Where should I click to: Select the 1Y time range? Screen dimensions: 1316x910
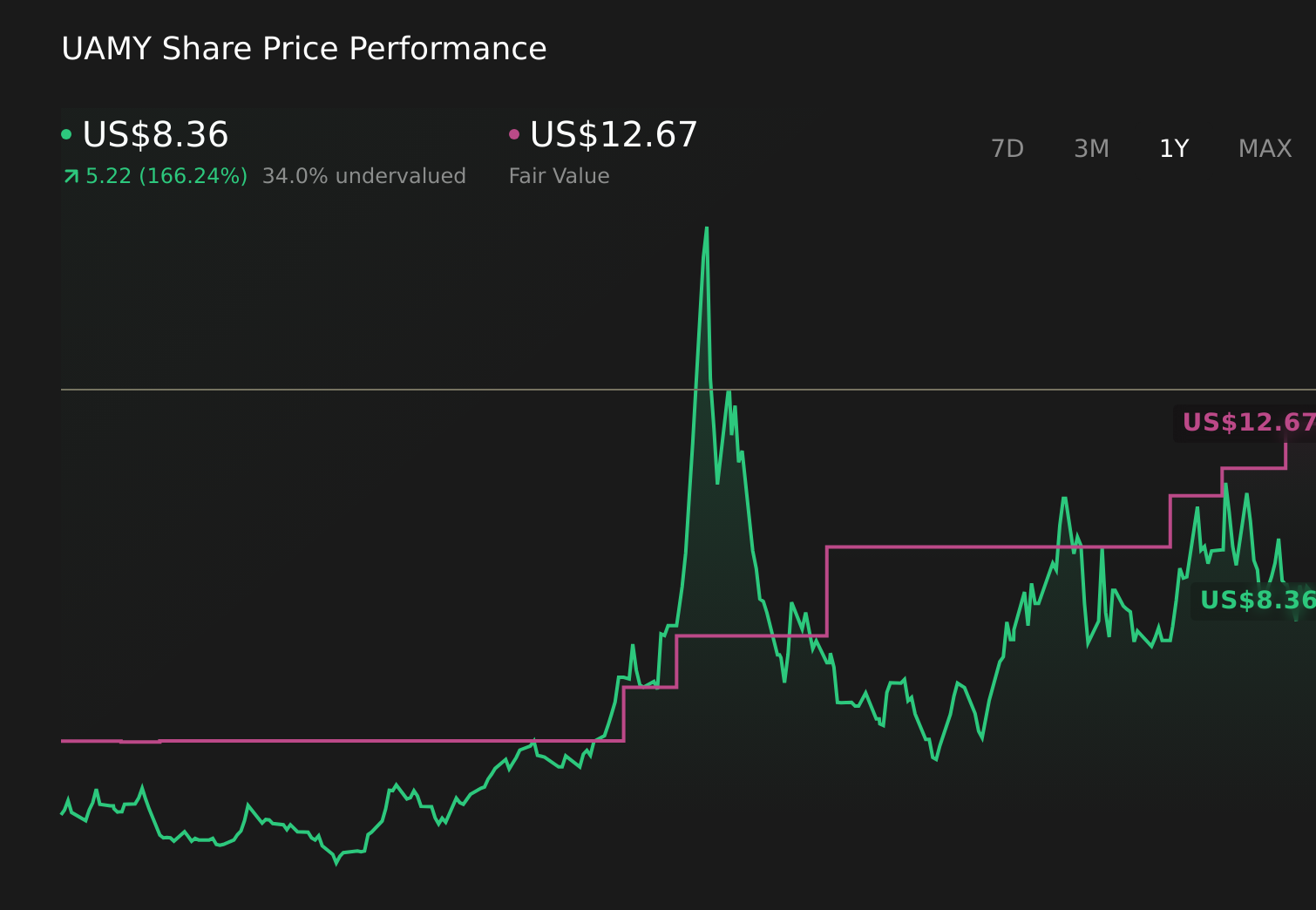point(1174,149)
